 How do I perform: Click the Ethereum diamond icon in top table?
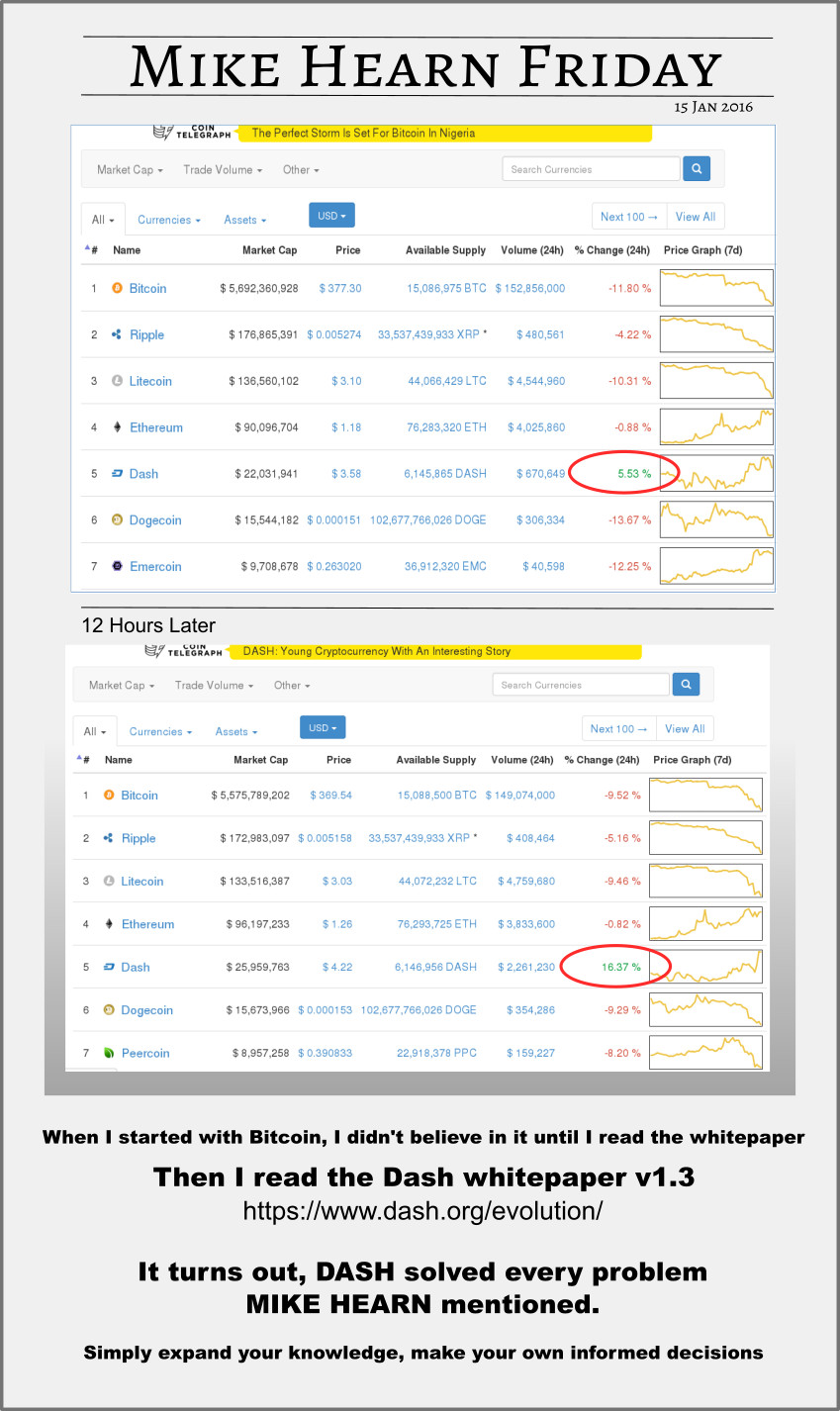(118, 427)
